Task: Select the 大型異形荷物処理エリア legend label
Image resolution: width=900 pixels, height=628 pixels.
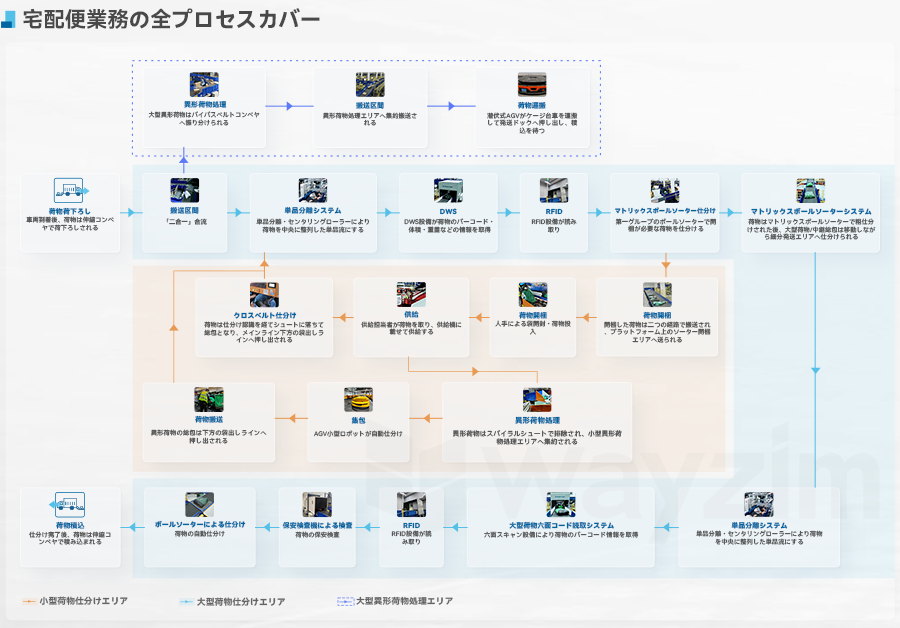Action: coord(405,601)
